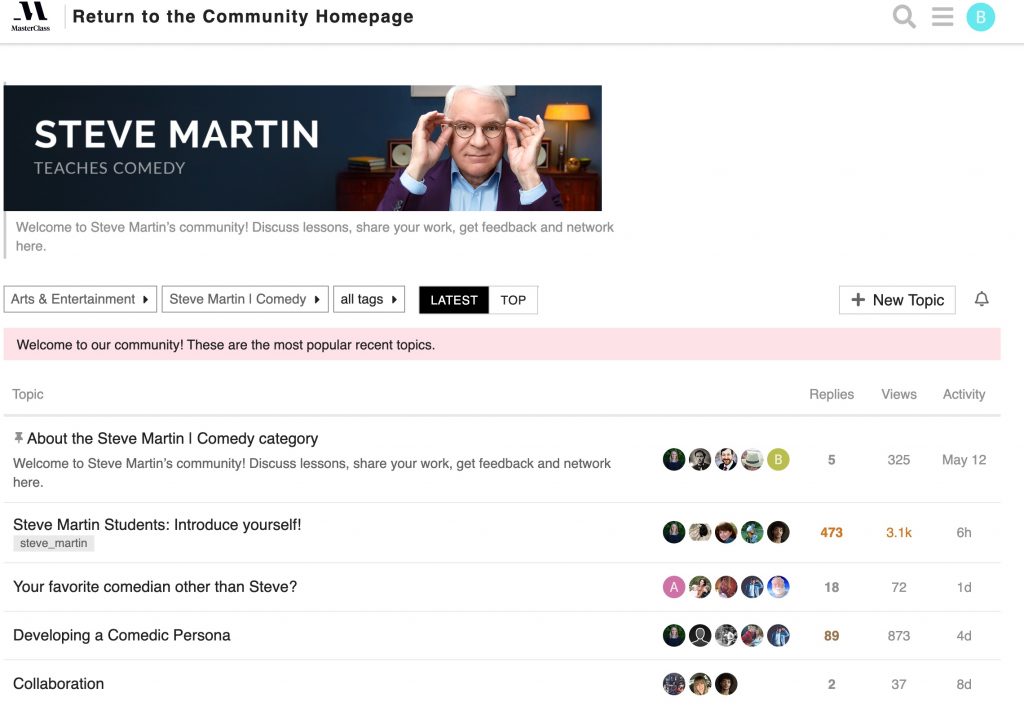Open the "all tags" filter dropdown
The image size is (1024, 706).
369,299
